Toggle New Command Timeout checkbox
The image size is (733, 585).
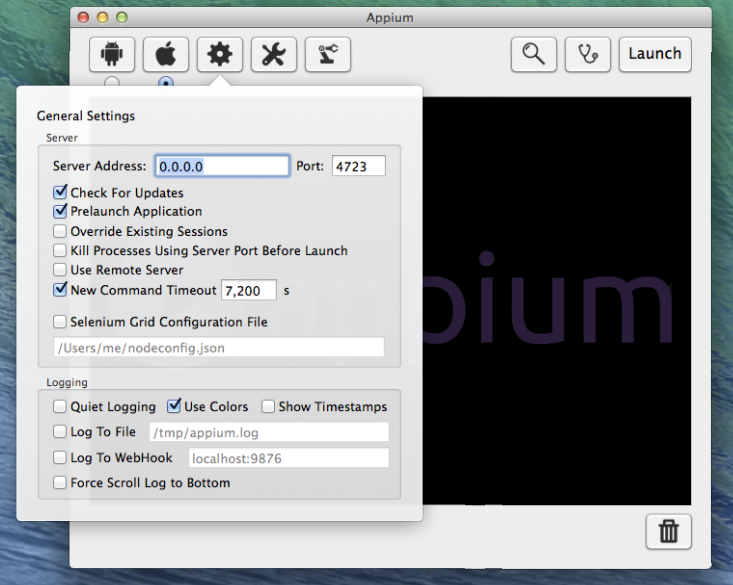pyautogui.click(x=60, y=289)
